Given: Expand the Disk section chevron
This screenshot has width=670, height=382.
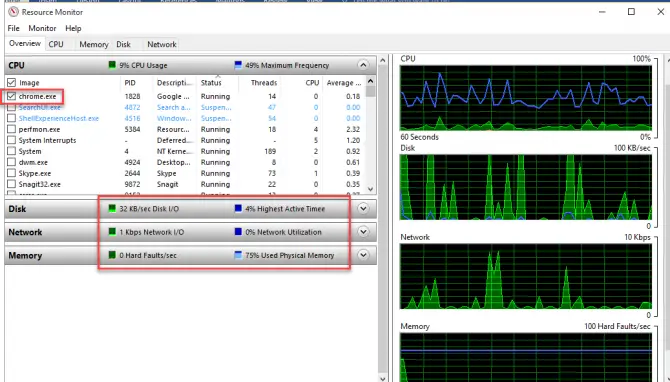Looking at the screenshot, I should tap(363, 209).
